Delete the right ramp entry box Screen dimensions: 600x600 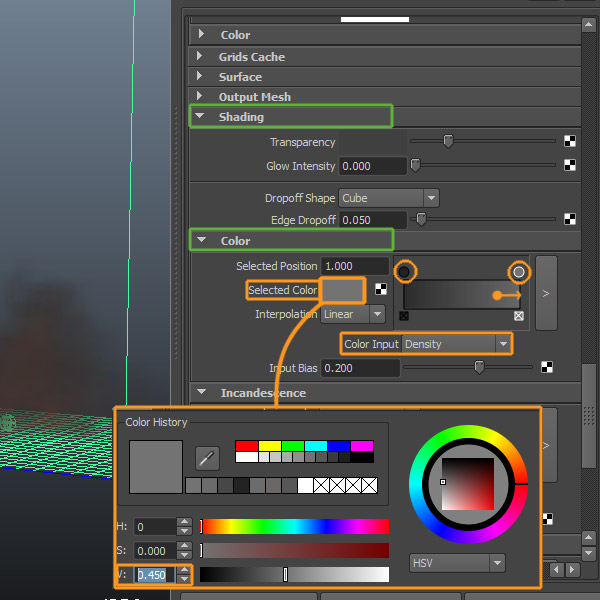(x=519, y=316)
